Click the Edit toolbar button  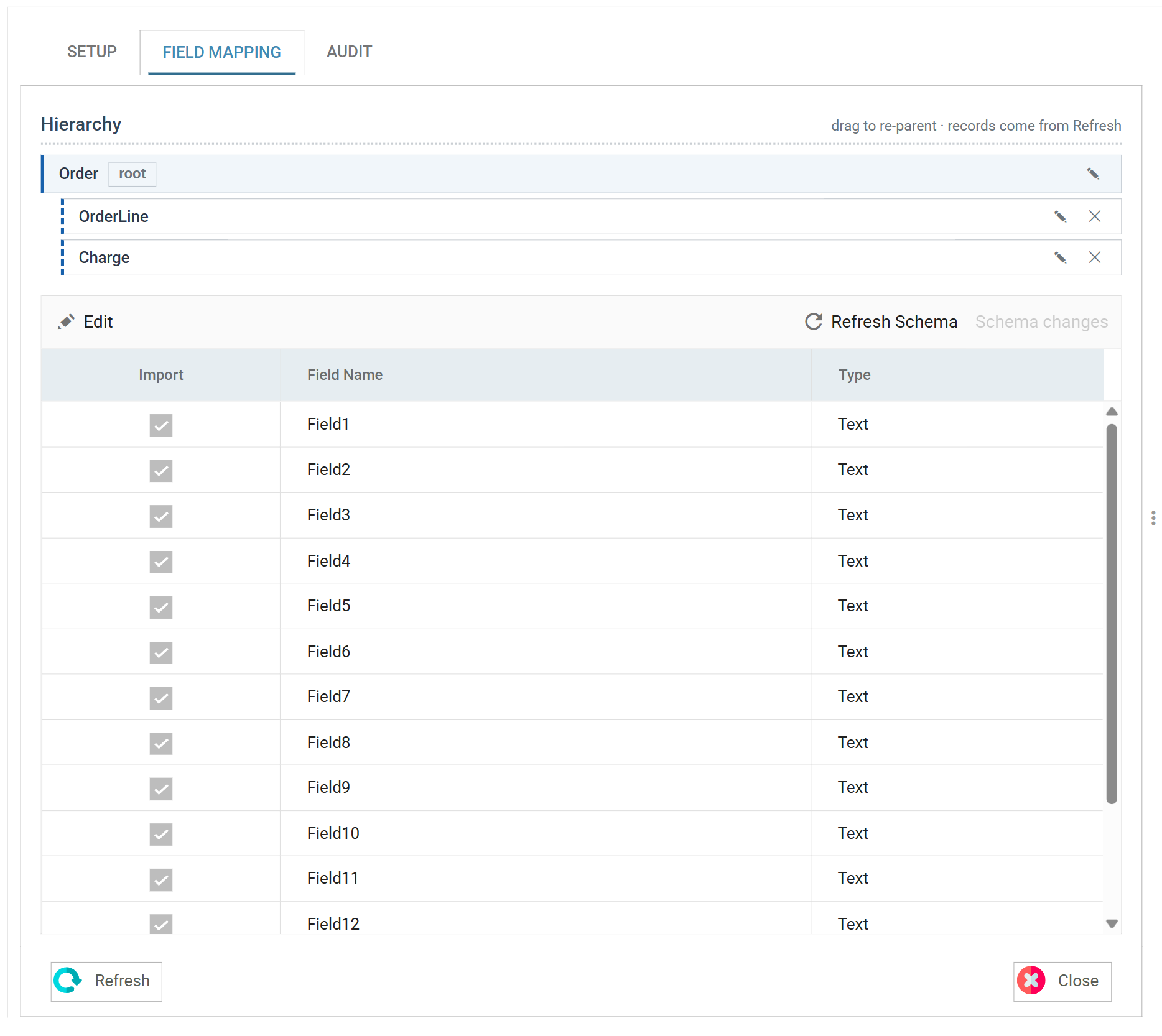(85, 321)
